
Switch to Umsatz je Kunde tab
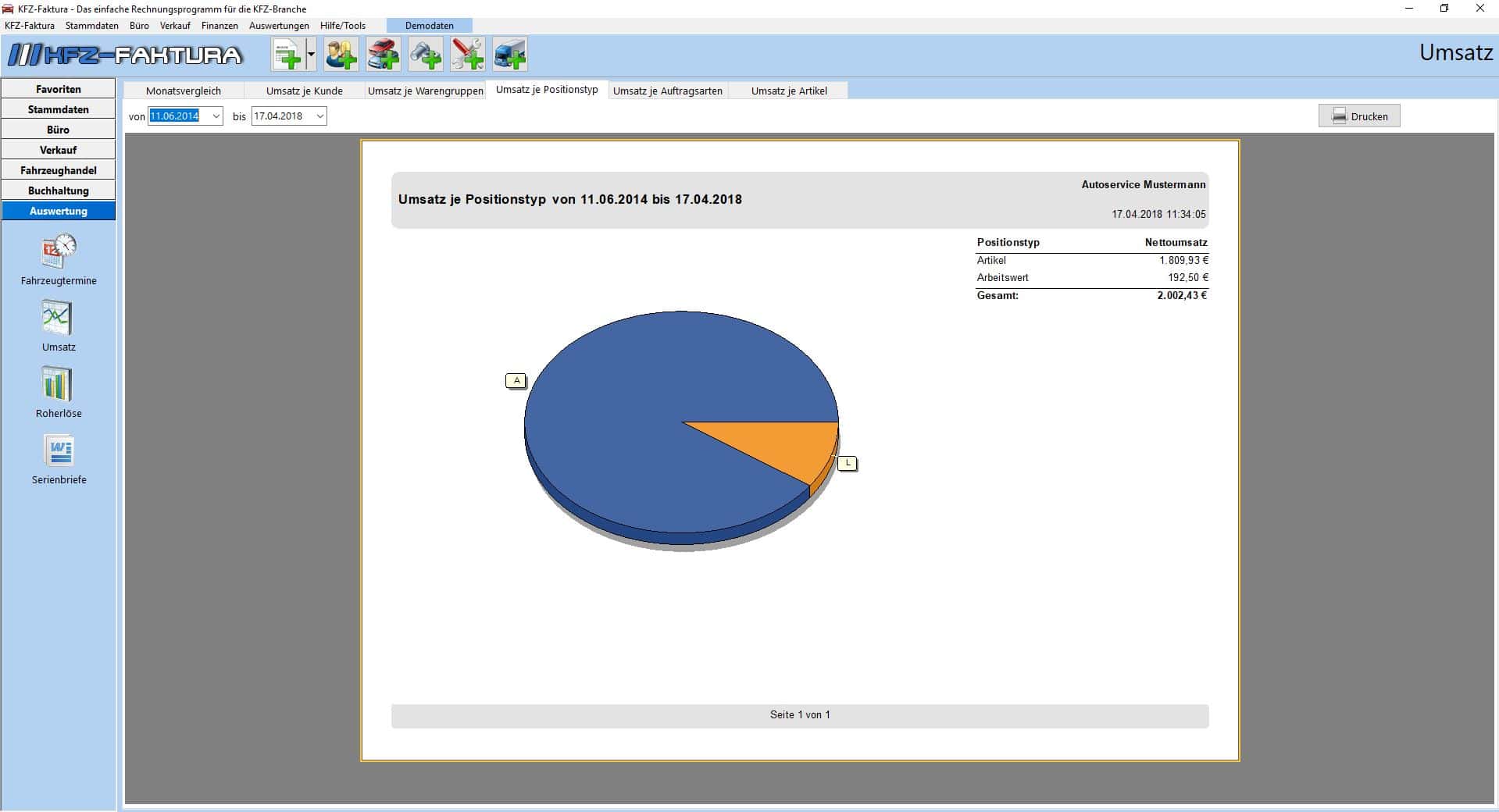pyautogui.click(x=304, y=91)
